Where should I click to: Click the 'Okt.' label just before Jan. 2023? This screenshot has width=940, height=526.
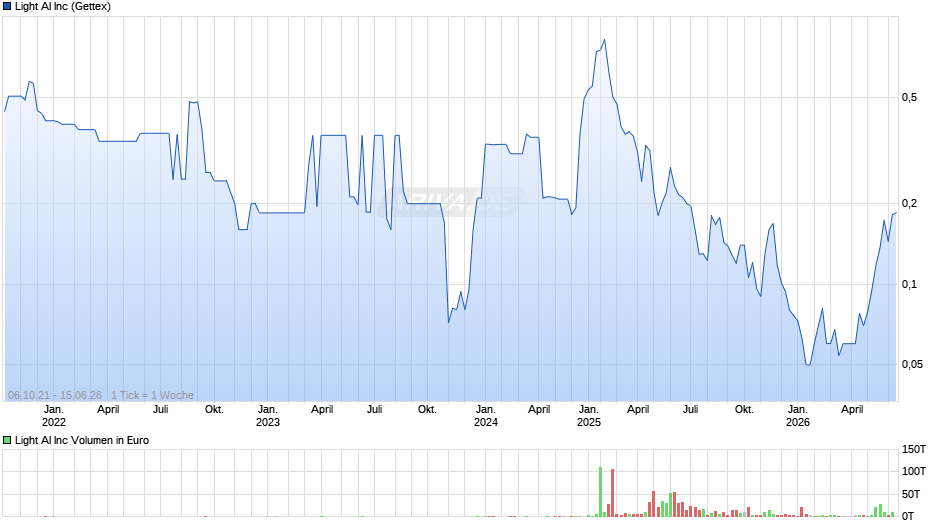[214, 410]
